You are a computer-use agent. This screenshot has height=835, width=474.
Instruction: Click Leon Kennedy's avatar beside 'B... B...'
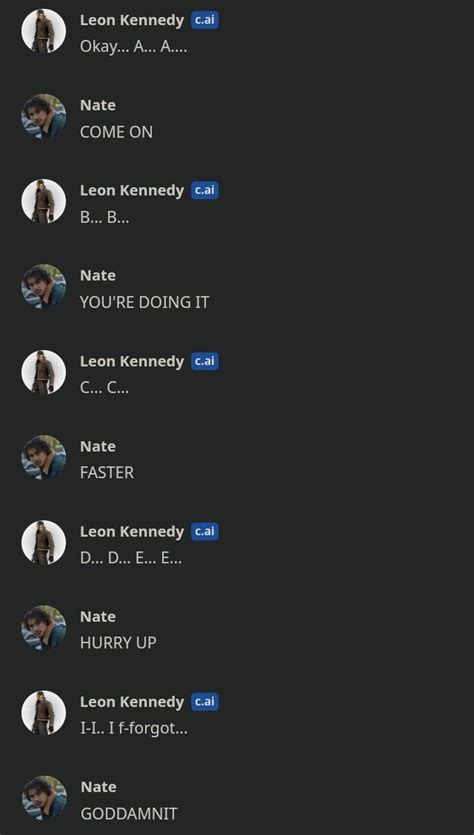44,201
